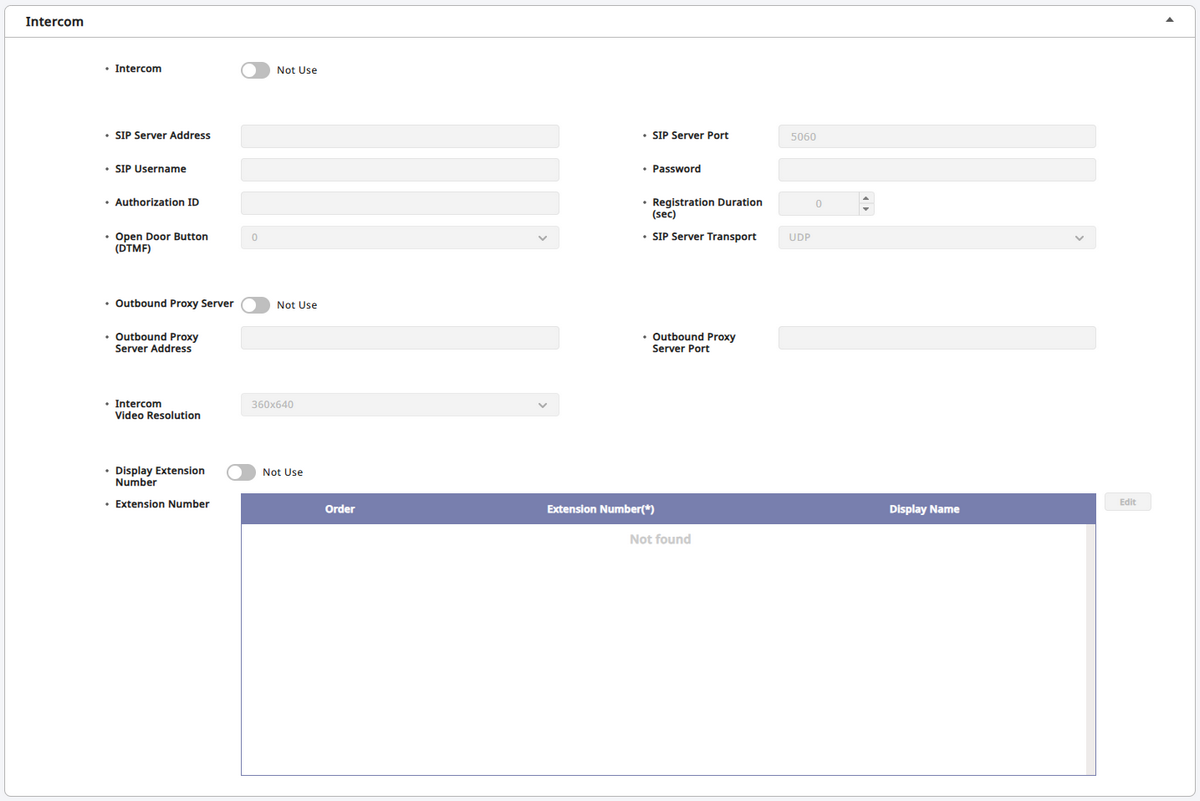
Task: Decrease Registration Duration with down arrow
Action: 866,209
